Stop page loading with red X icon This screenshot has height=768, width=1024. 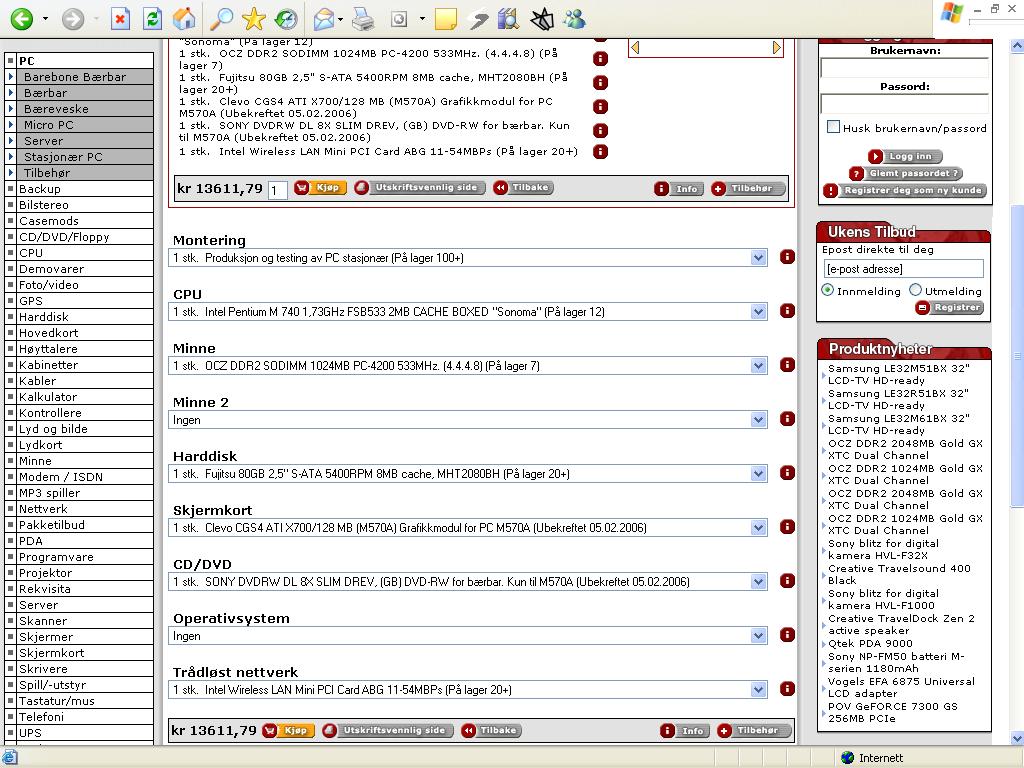[x=120, y=19]
